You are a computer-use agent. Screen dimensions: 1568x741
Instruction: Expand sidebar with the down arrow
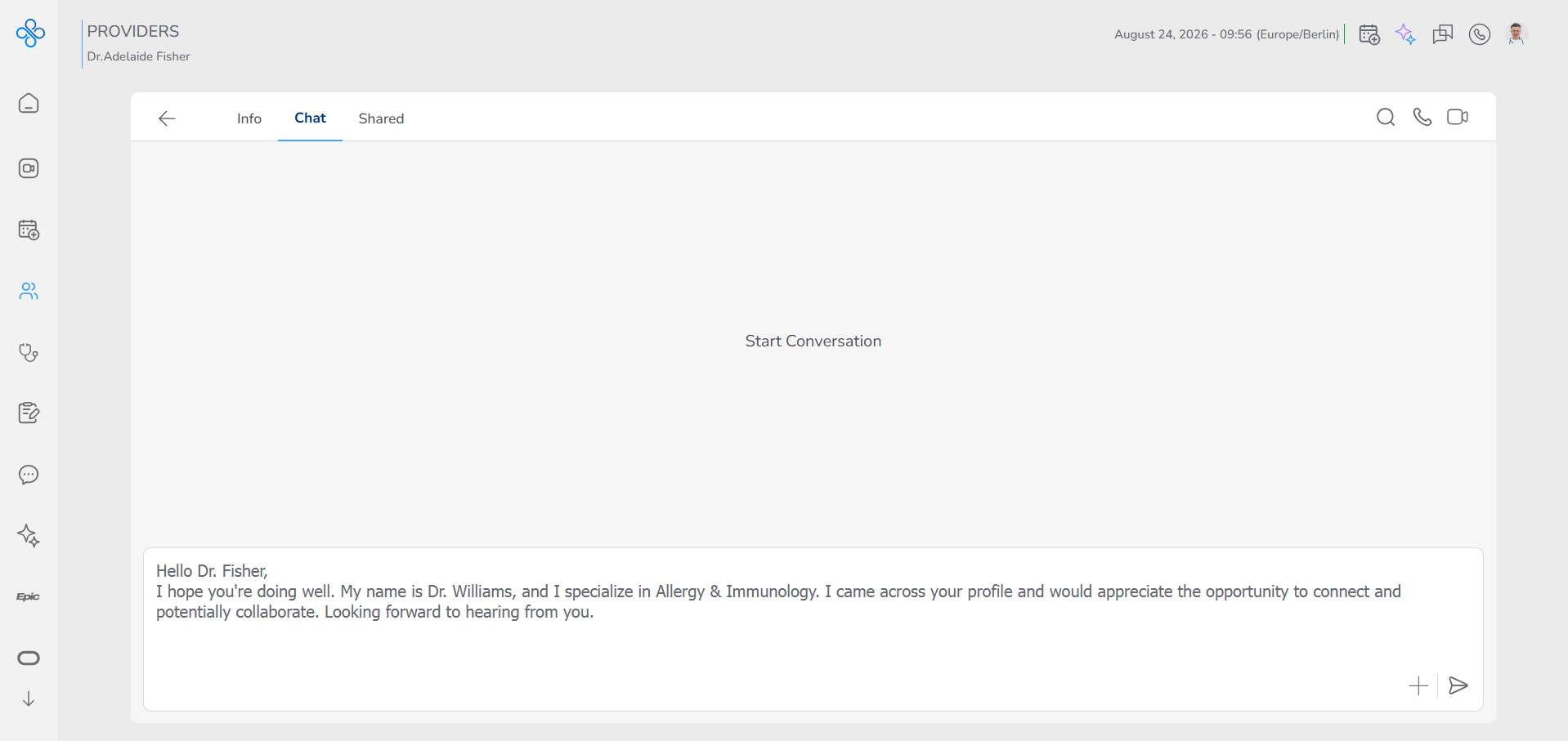[x=29, y=699]
